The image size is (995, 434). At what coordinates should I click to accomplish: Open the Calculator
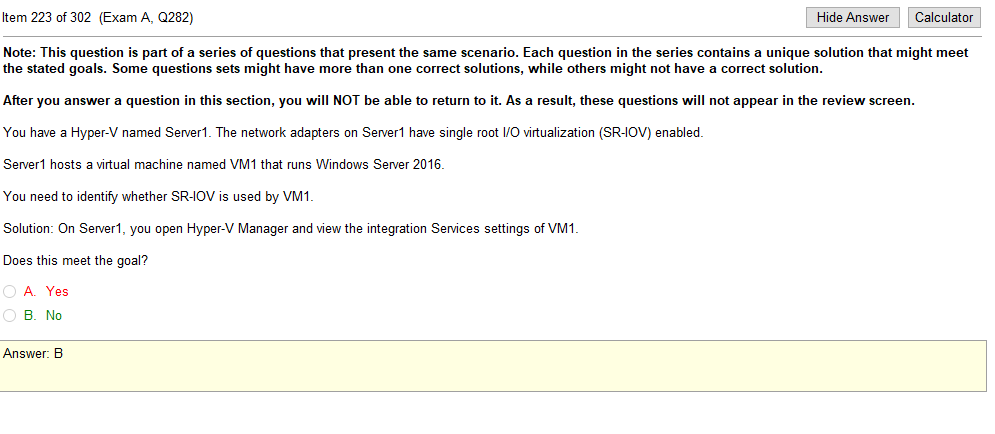click(x=944, y=18)
